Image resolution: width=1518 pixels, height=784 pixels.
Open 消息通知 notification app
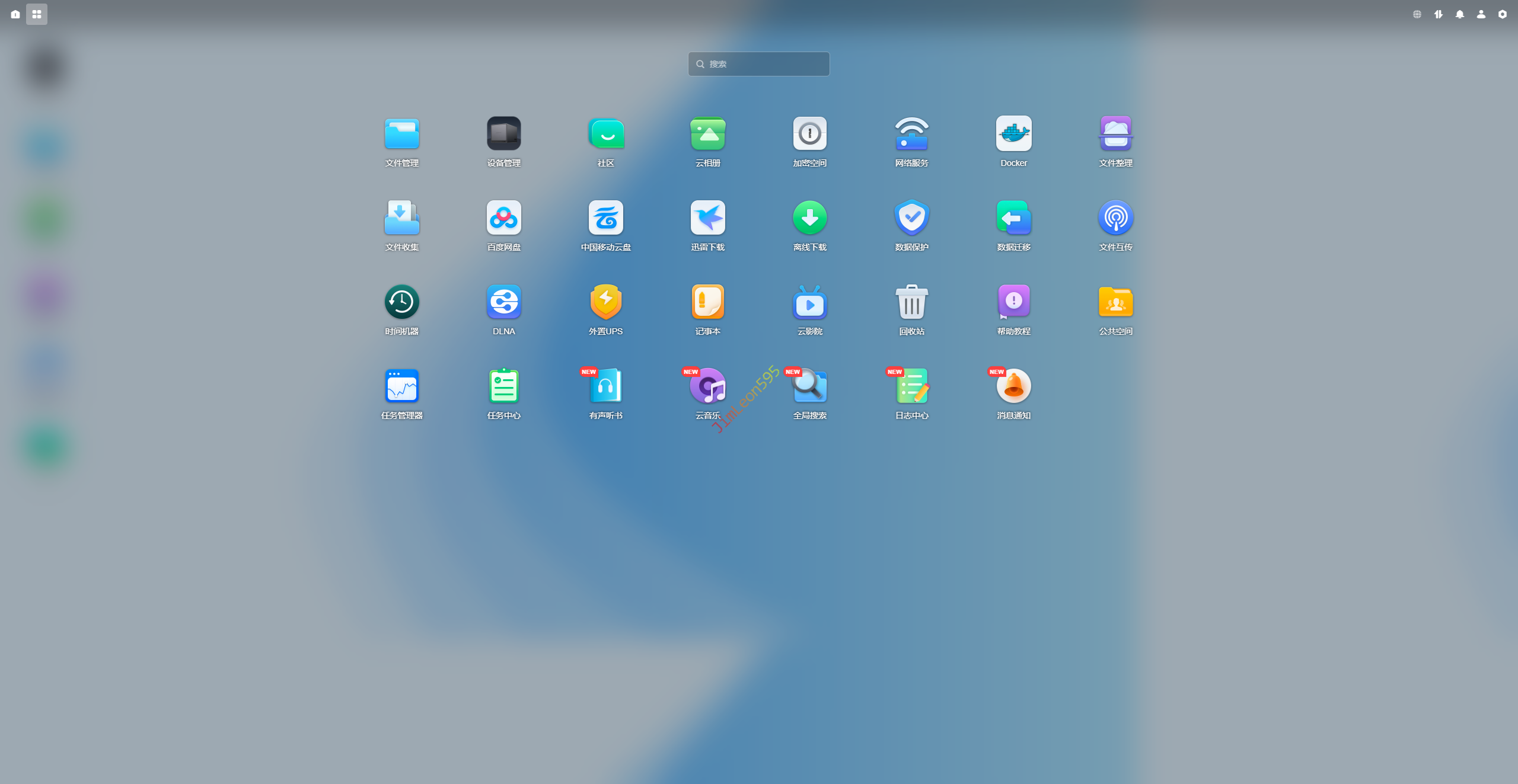coord(1013,386)
